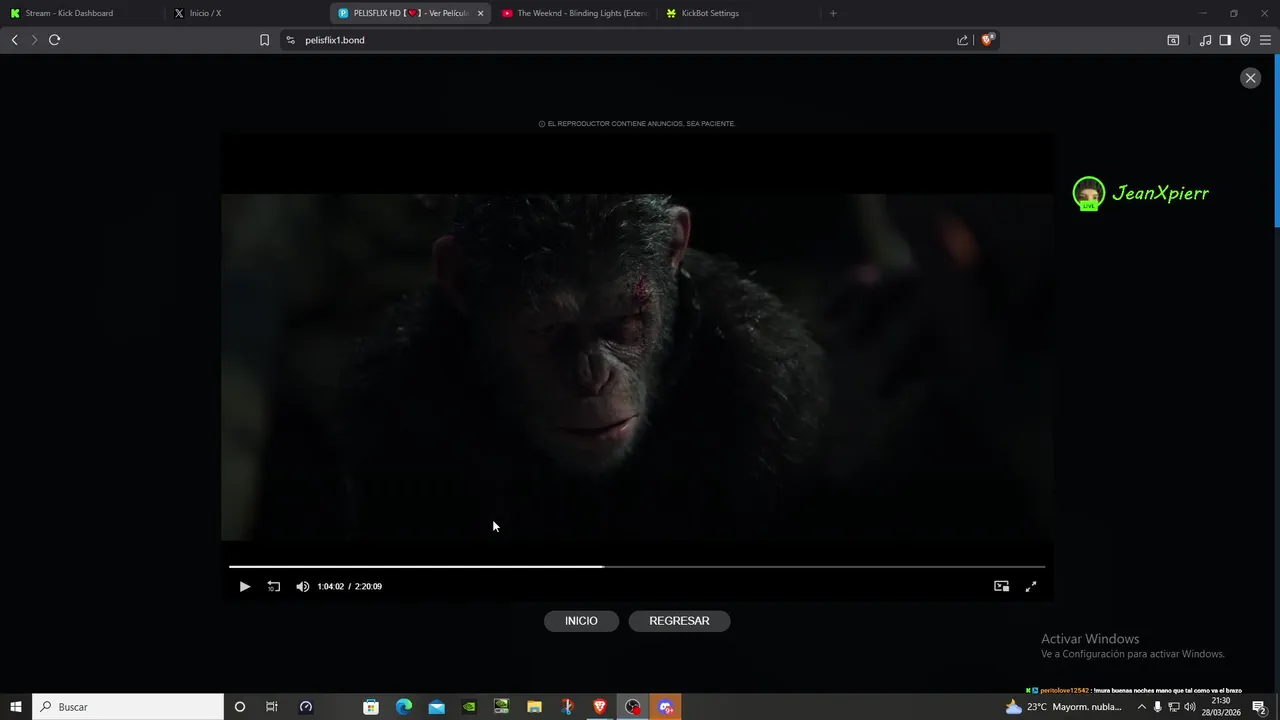Share this page link
Viewport: 1280px width, 720px height.
[x=962, y=40]
